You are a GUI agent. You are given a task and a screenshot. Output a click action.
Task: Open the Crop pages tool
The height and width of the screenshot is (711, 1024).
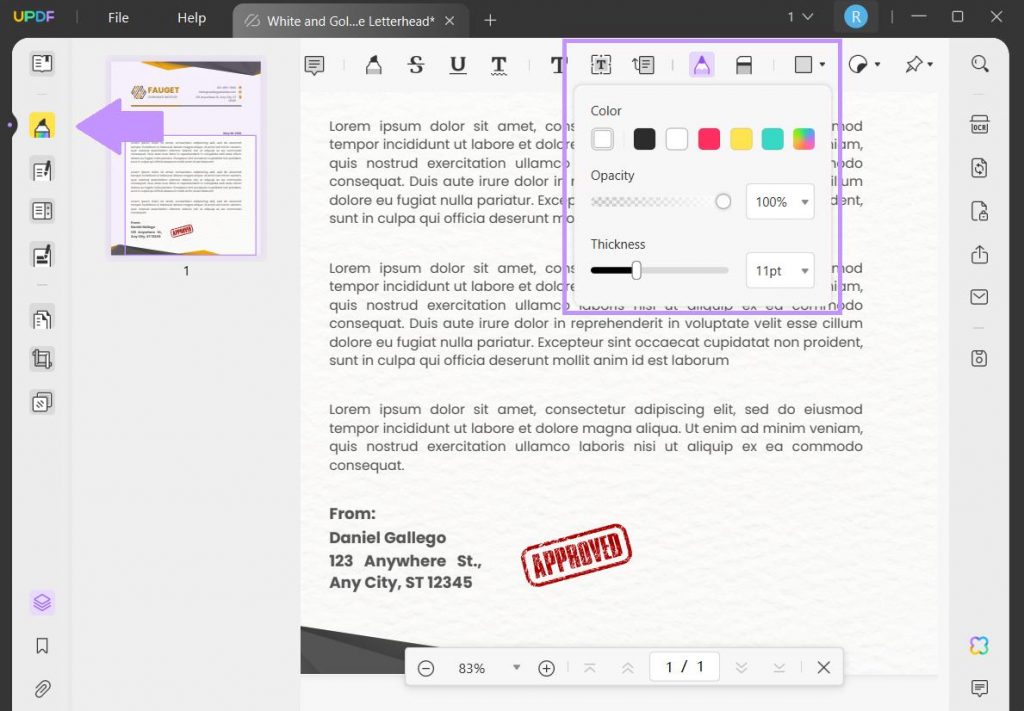tap(41, 359)
